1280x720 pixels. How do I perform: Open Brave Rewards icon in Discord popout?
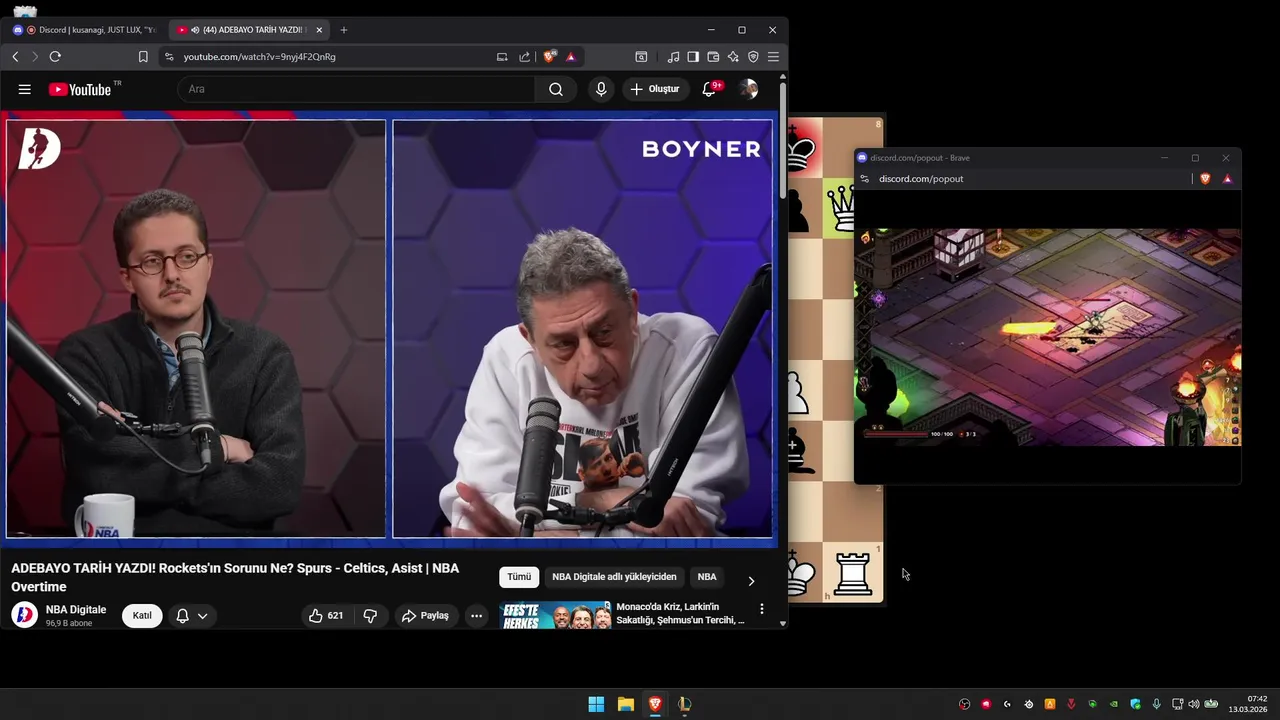[1227, 179]
